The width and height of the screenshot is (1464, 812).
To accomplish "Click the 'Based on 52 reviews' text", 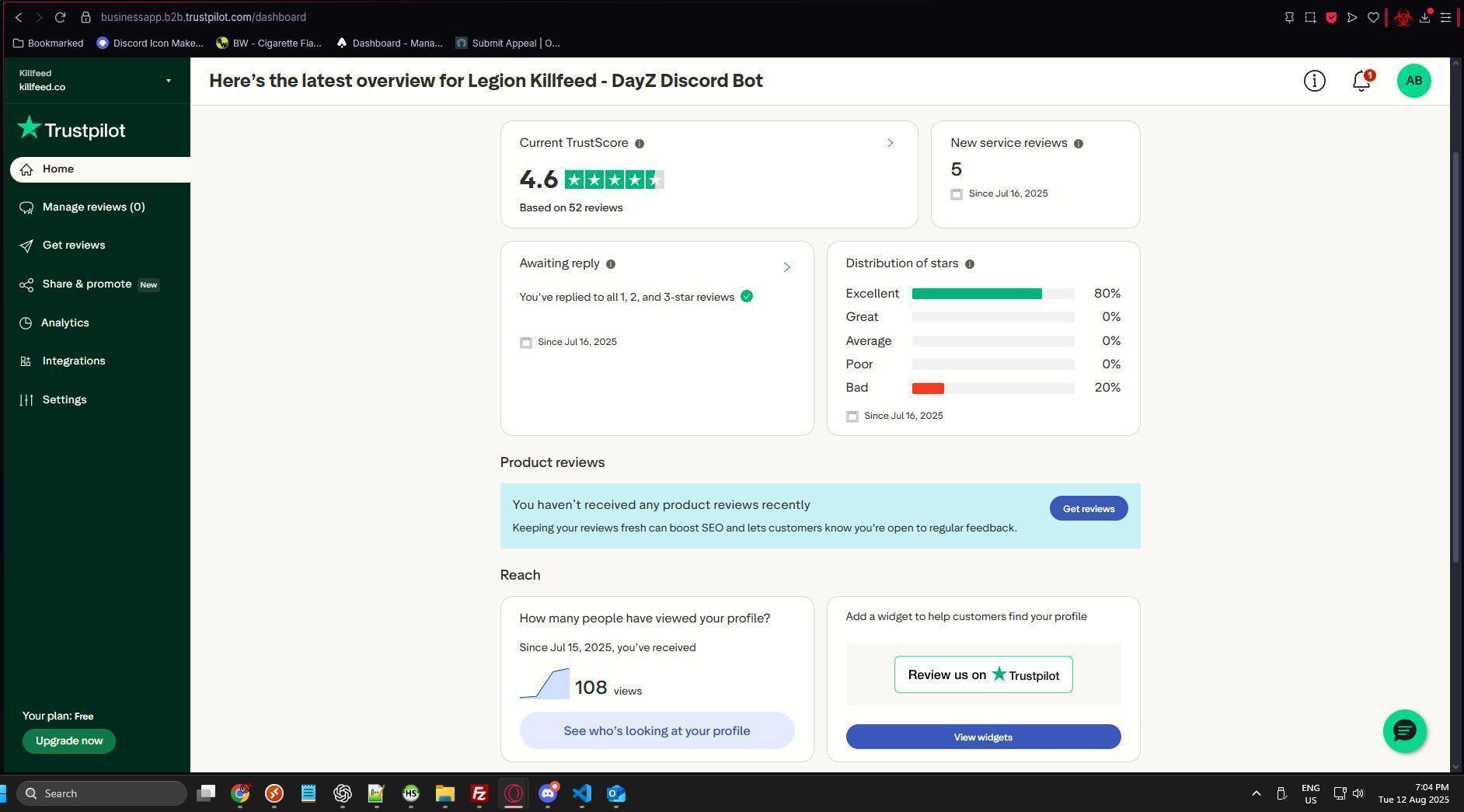I will [571, 208].
